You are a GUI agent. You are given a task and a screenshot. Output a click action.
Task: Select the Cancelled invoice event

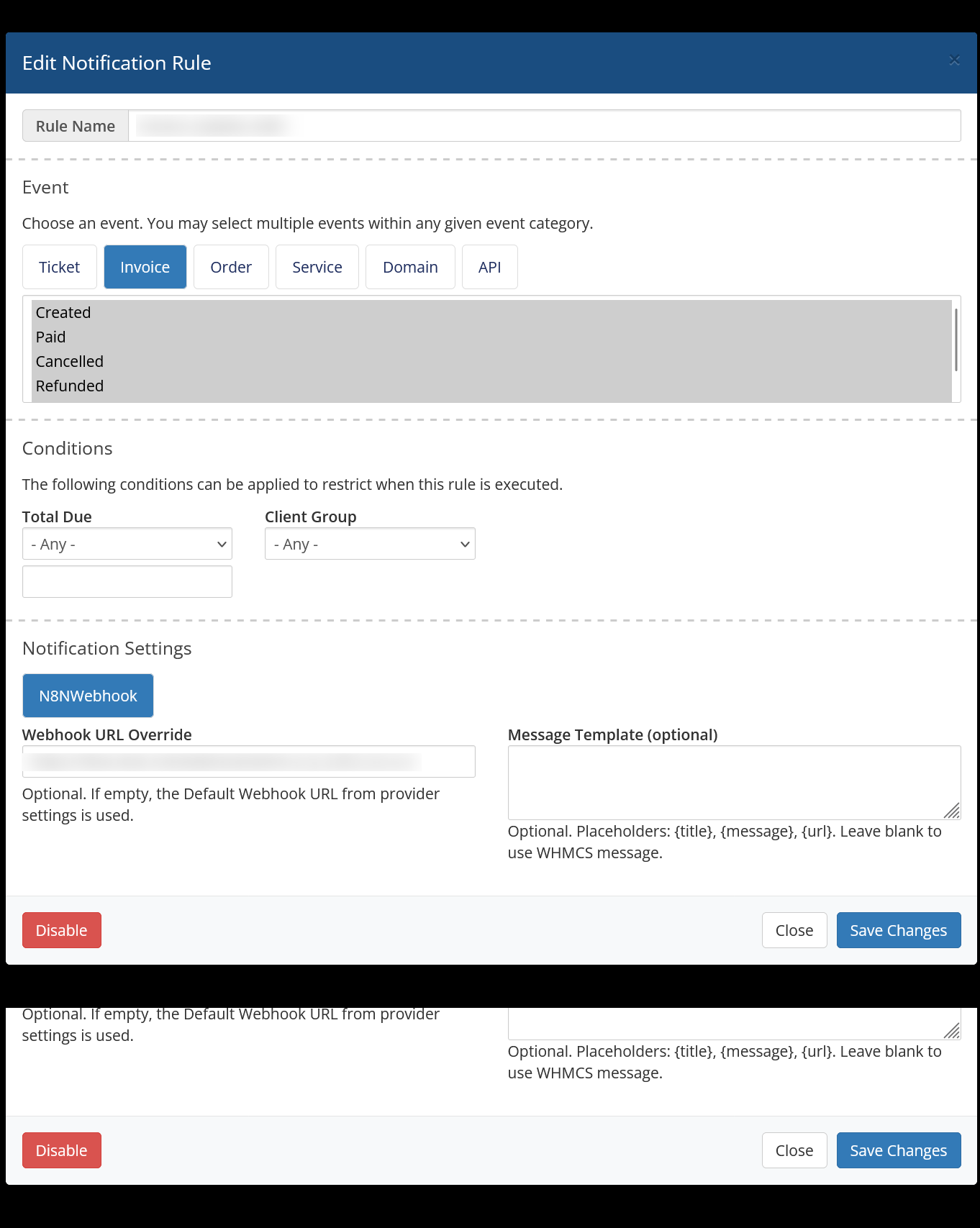click(x=70, y=362)
